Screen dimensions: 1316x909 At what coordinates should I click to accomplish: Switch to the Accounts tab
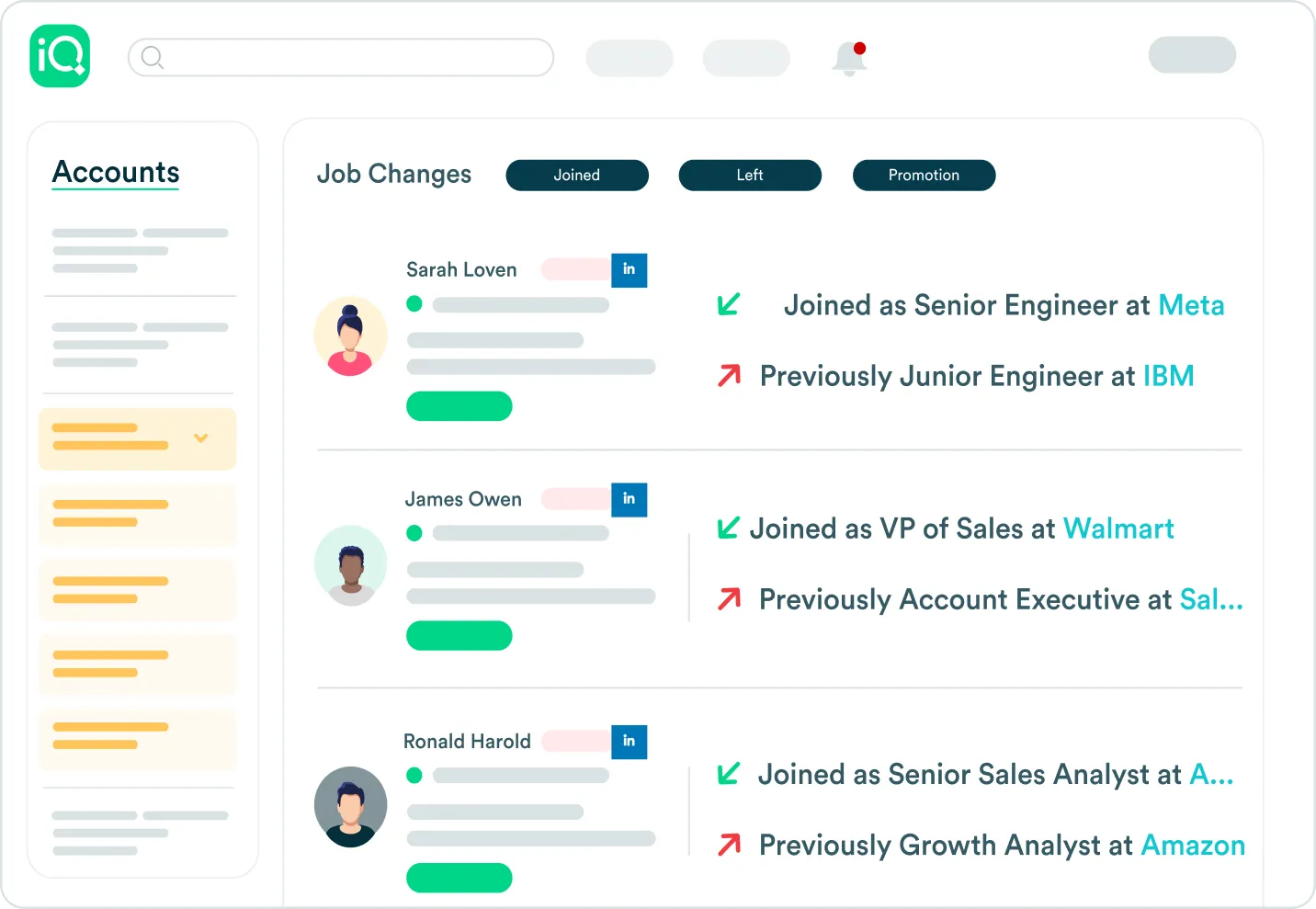point(116,172)
